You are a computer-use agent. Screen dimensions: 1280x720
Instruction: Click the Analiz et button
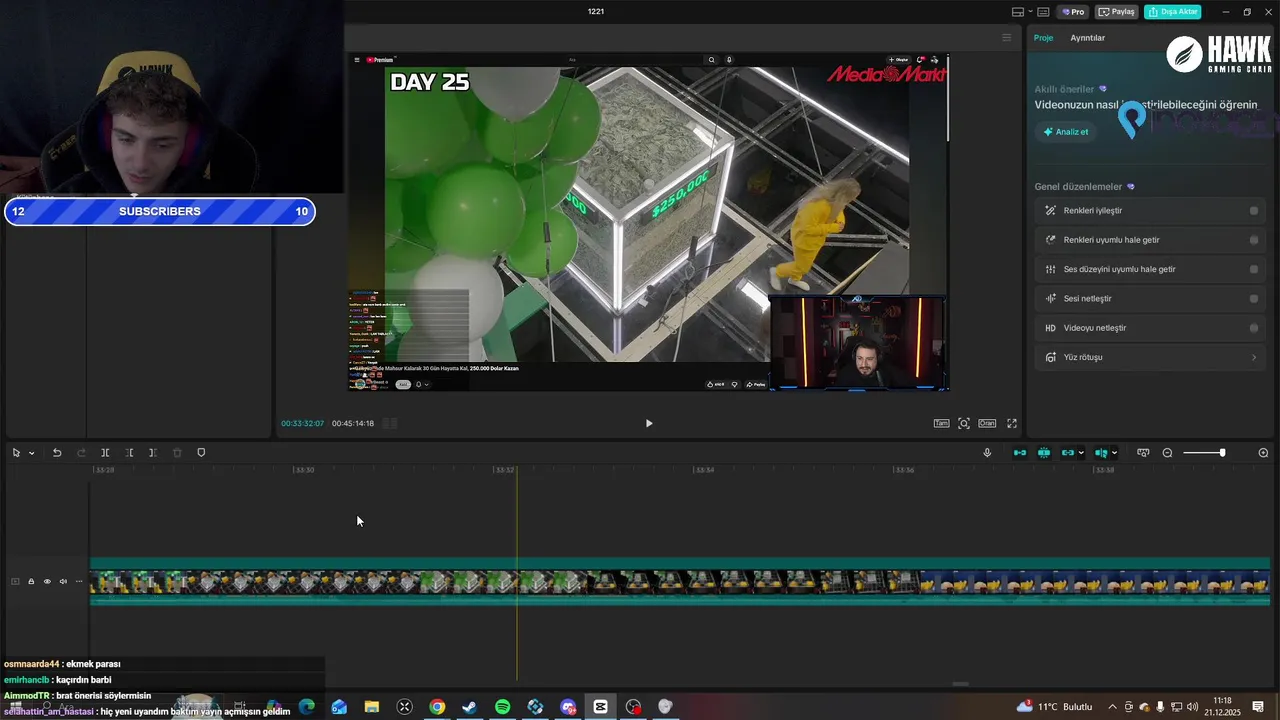tap(1065, 132)
